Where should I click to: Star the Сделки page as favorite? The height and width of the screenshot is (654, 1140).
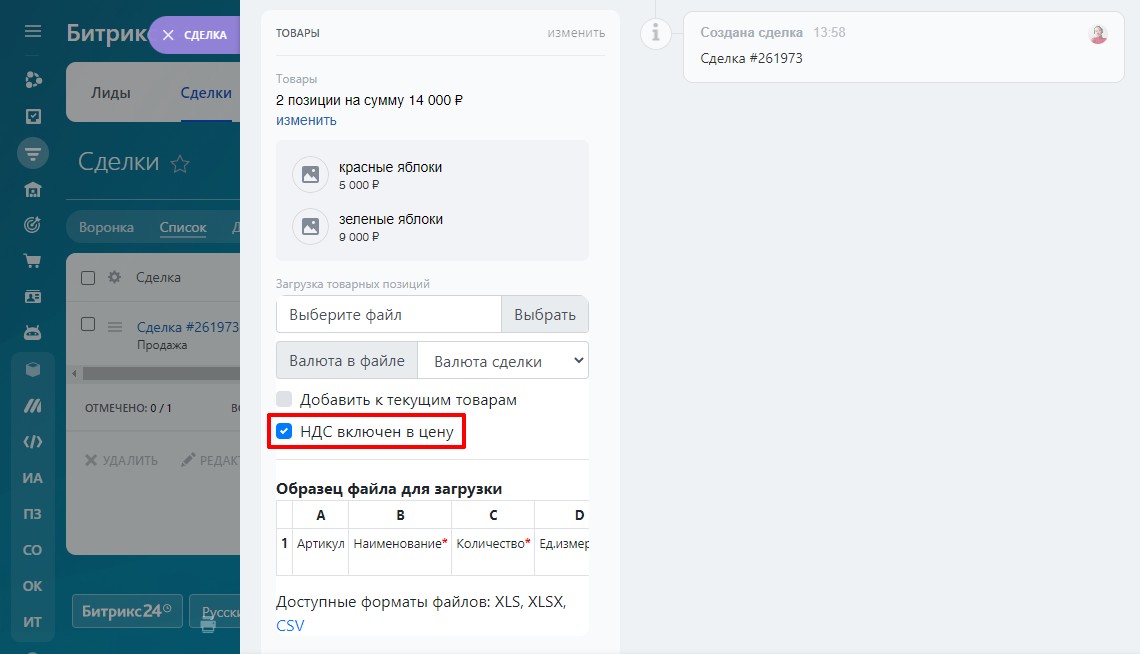coord(180,164)
